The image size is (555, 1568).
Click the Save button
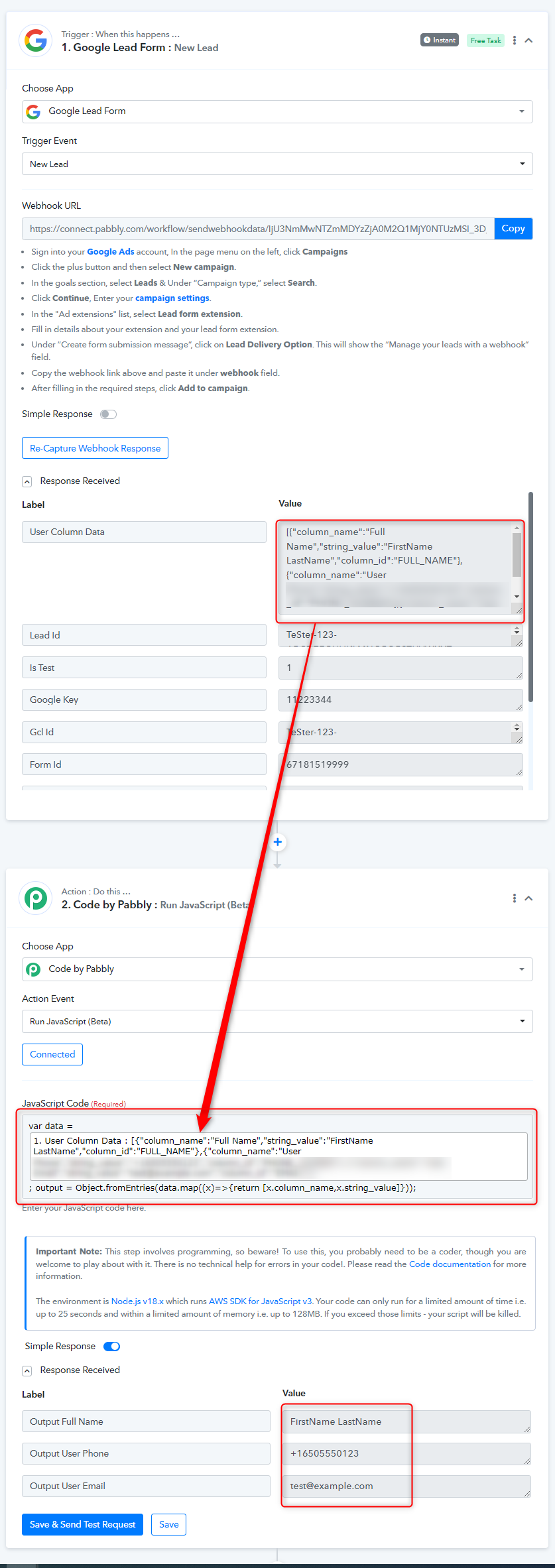tap(168, 1524)
